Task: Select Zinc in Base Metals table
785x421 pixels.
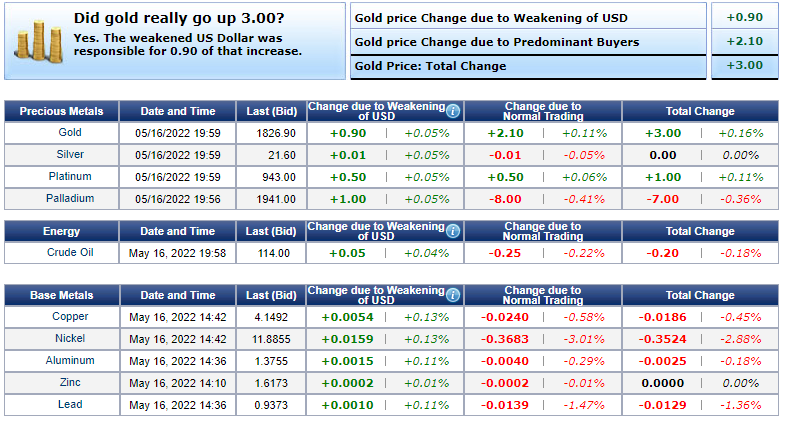Action: pyautogui.click(x=69, y=383)
